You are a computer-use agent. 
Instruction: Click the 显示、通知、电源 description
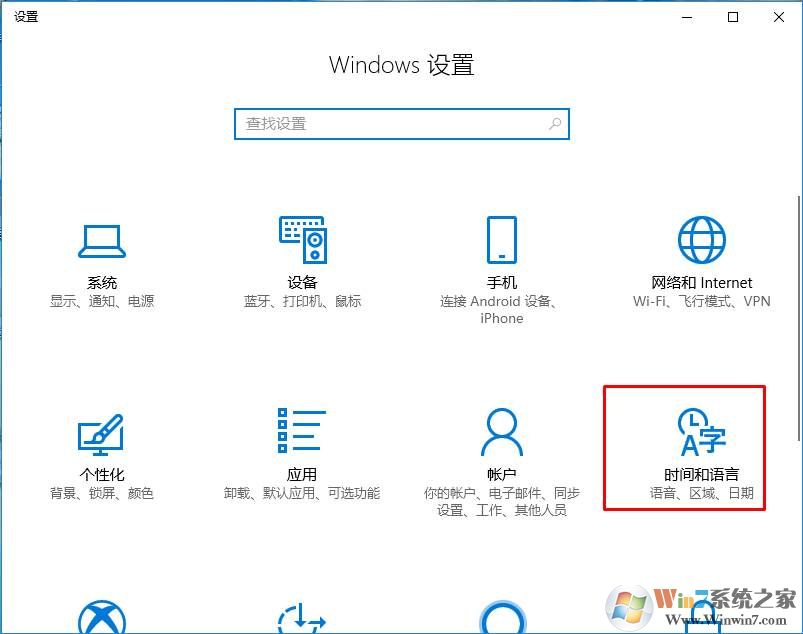102,301
